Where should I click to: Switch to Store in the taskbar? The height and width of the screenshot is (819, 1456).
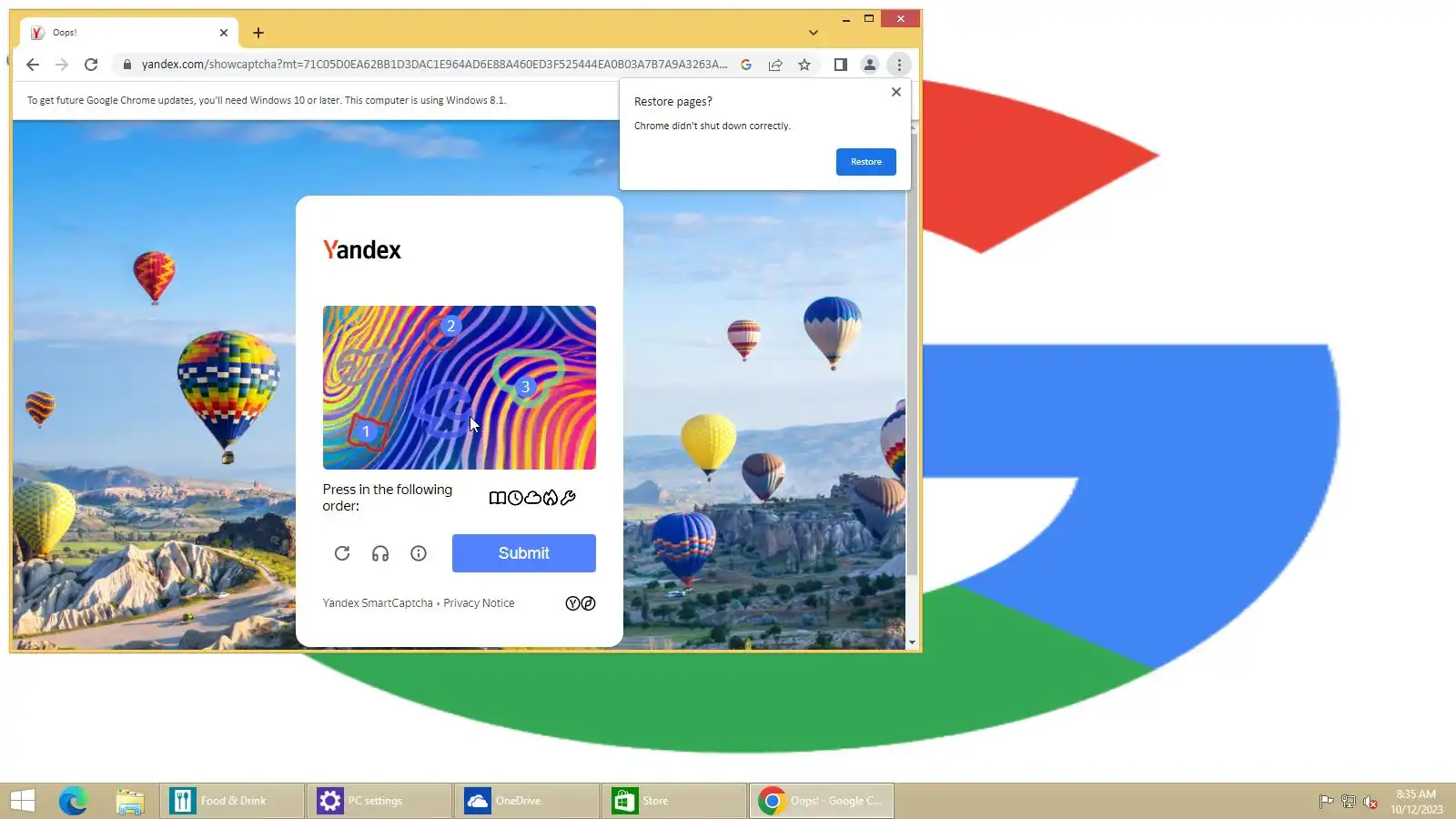click(x=673, y=801)
